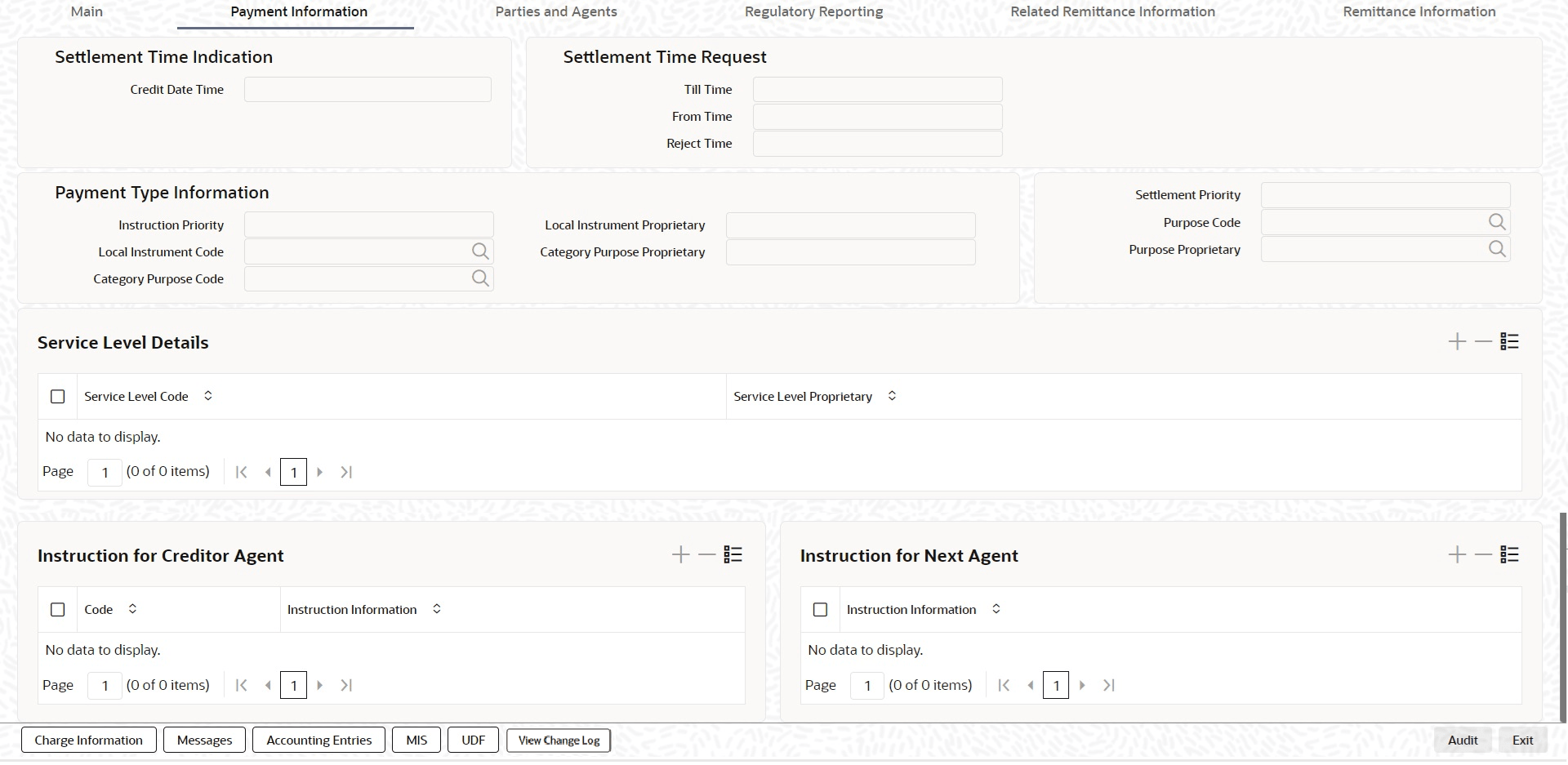Sort Creditor Agent table by Code

pos(132,609)
